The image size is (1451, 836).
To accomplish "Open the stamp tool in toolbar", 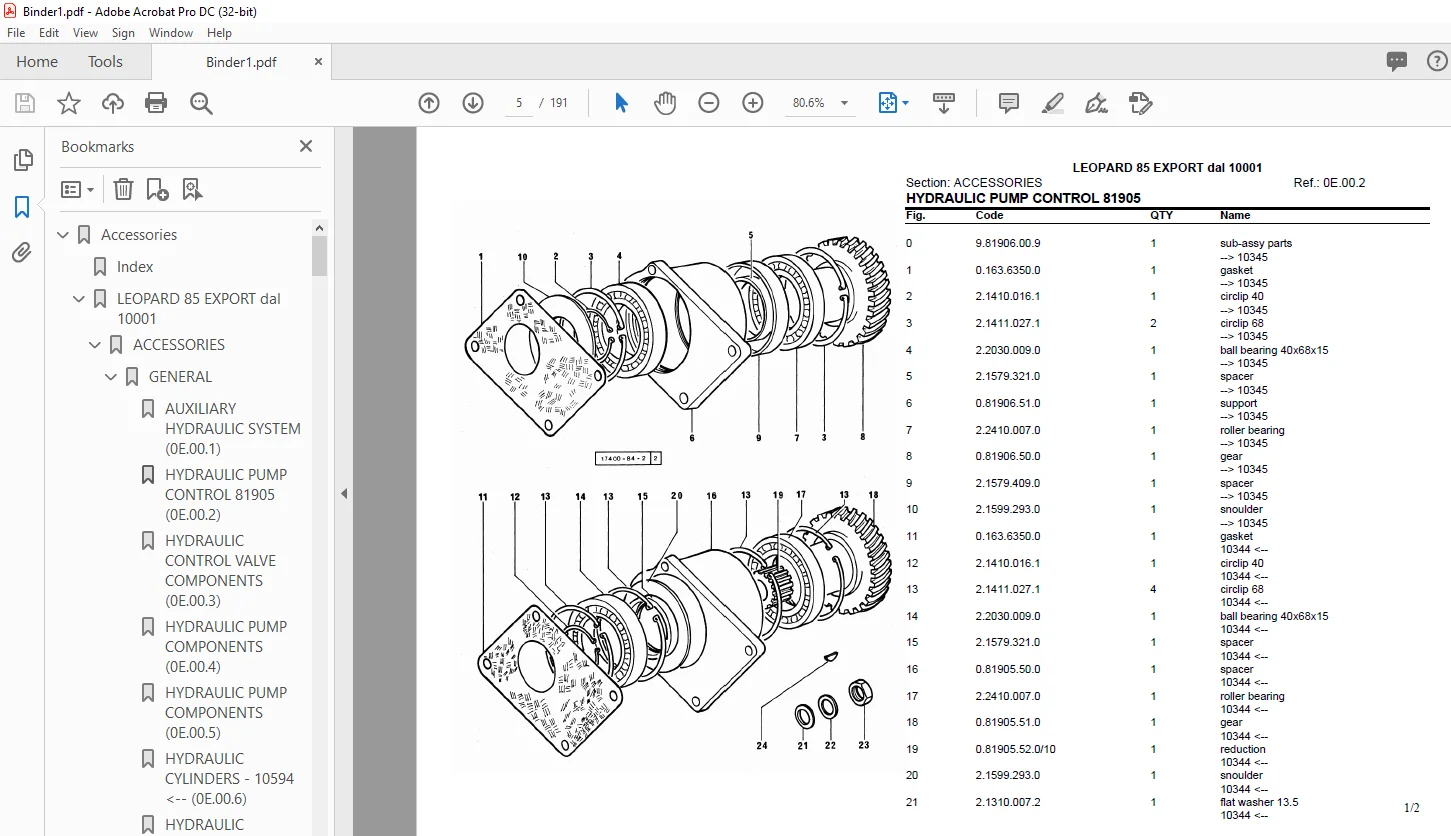I will (x=1140, y=103).
